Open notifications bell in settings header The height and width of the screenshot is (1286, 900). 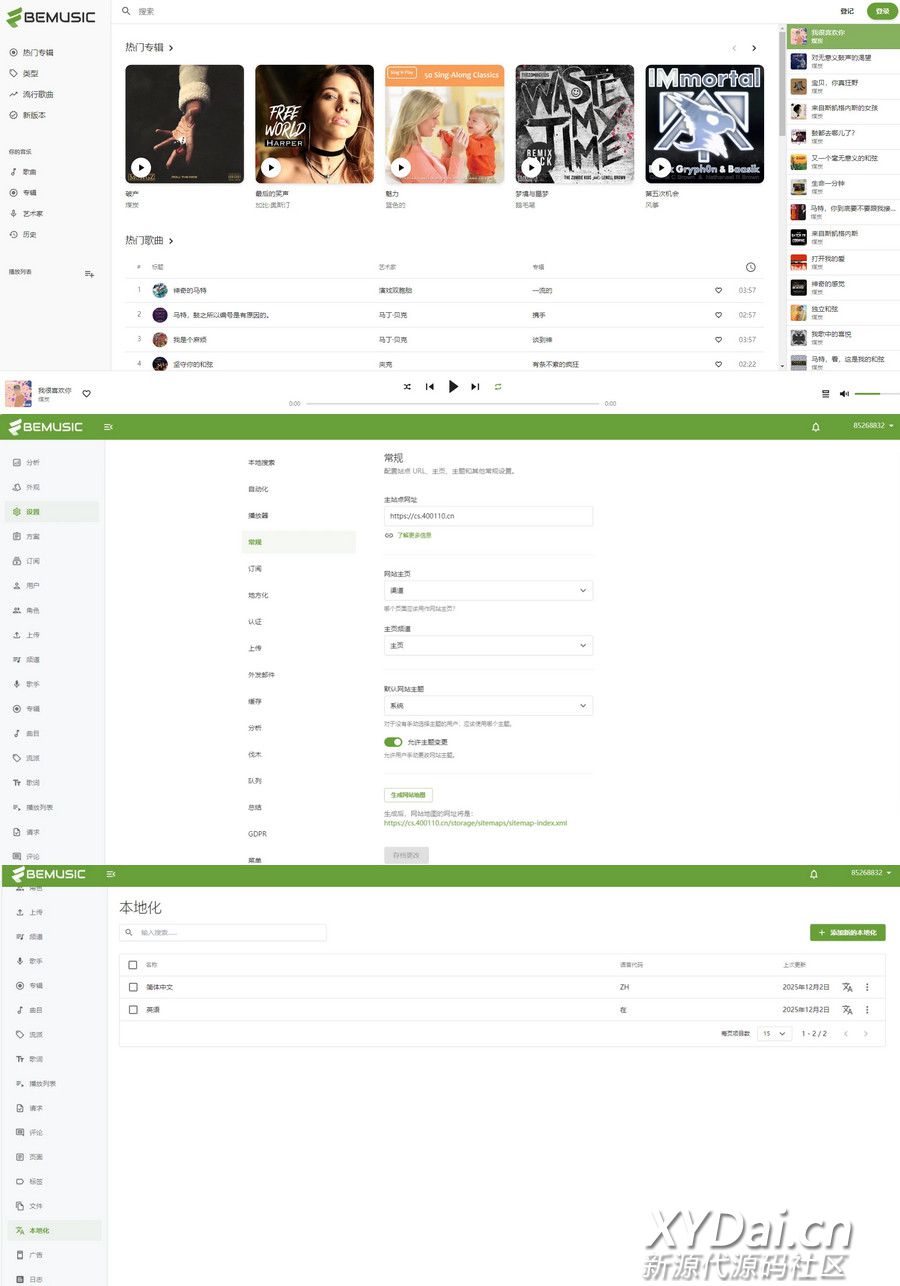815,427
